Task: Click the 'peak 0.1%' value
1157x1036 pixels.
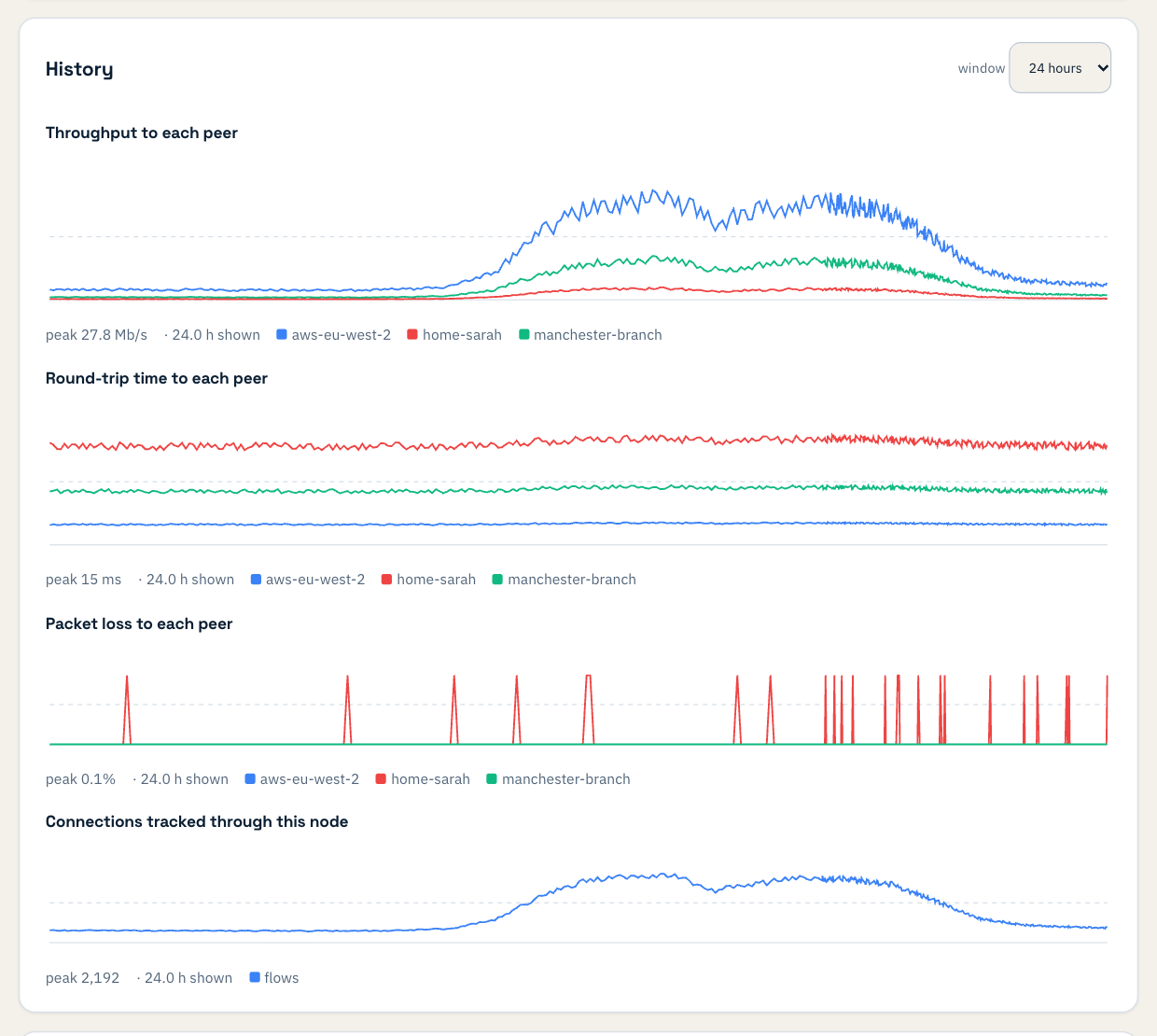Action: click(80, 779)
